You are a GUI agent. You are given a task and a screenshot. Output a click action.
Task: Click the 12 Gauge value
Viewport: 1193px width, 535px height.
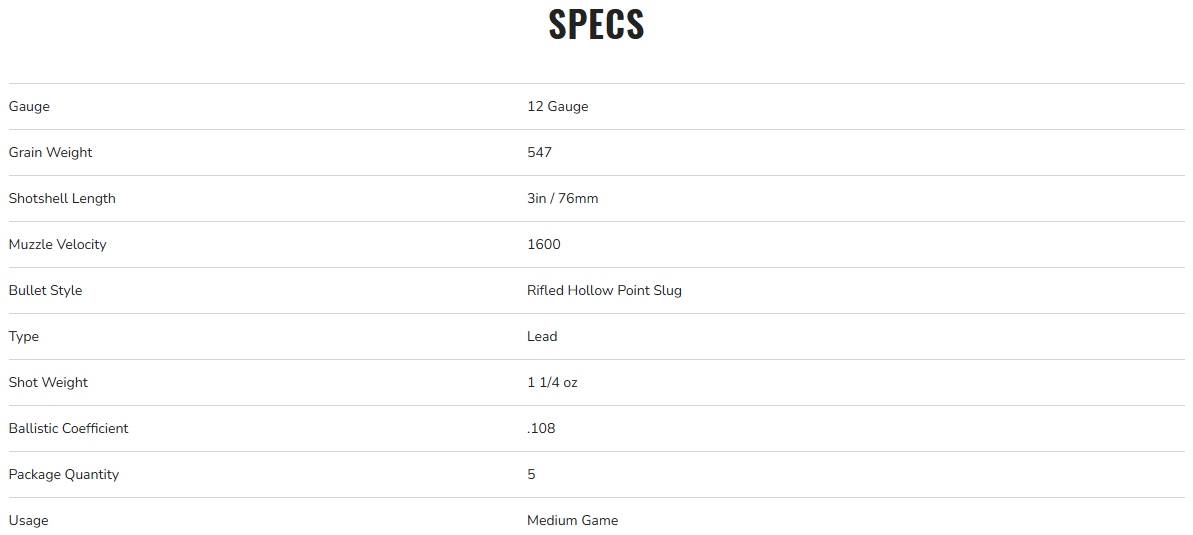coord(558,107)
